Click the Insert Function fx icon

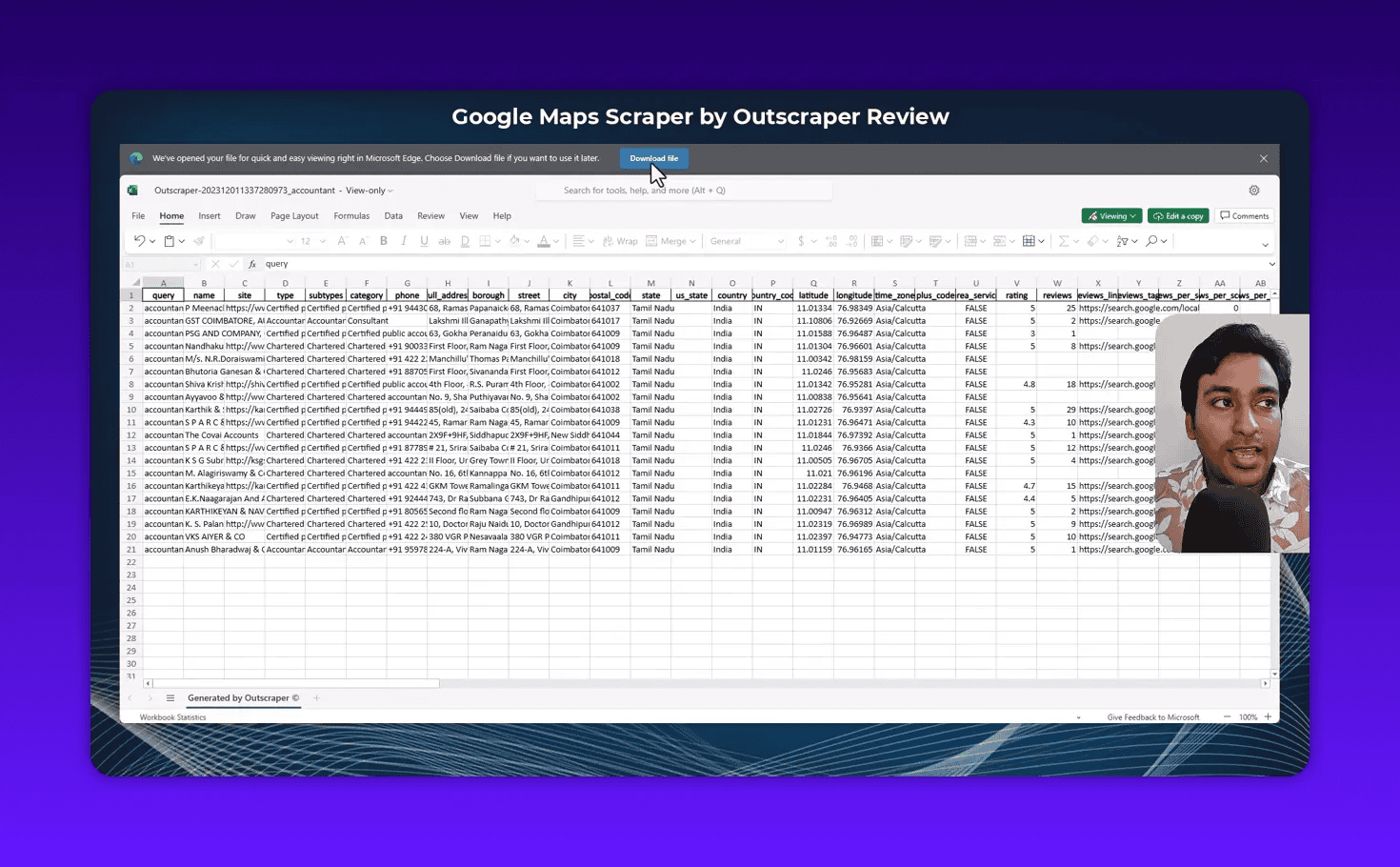[x=252, y=264]
